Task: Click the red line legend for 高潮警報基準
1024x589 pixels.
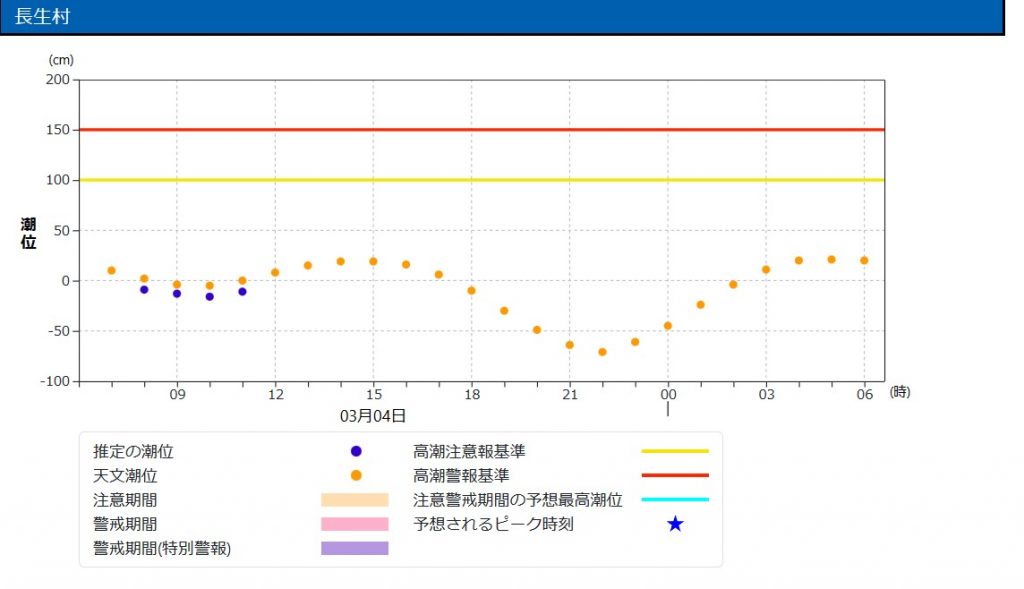Action: pos(675,475)
